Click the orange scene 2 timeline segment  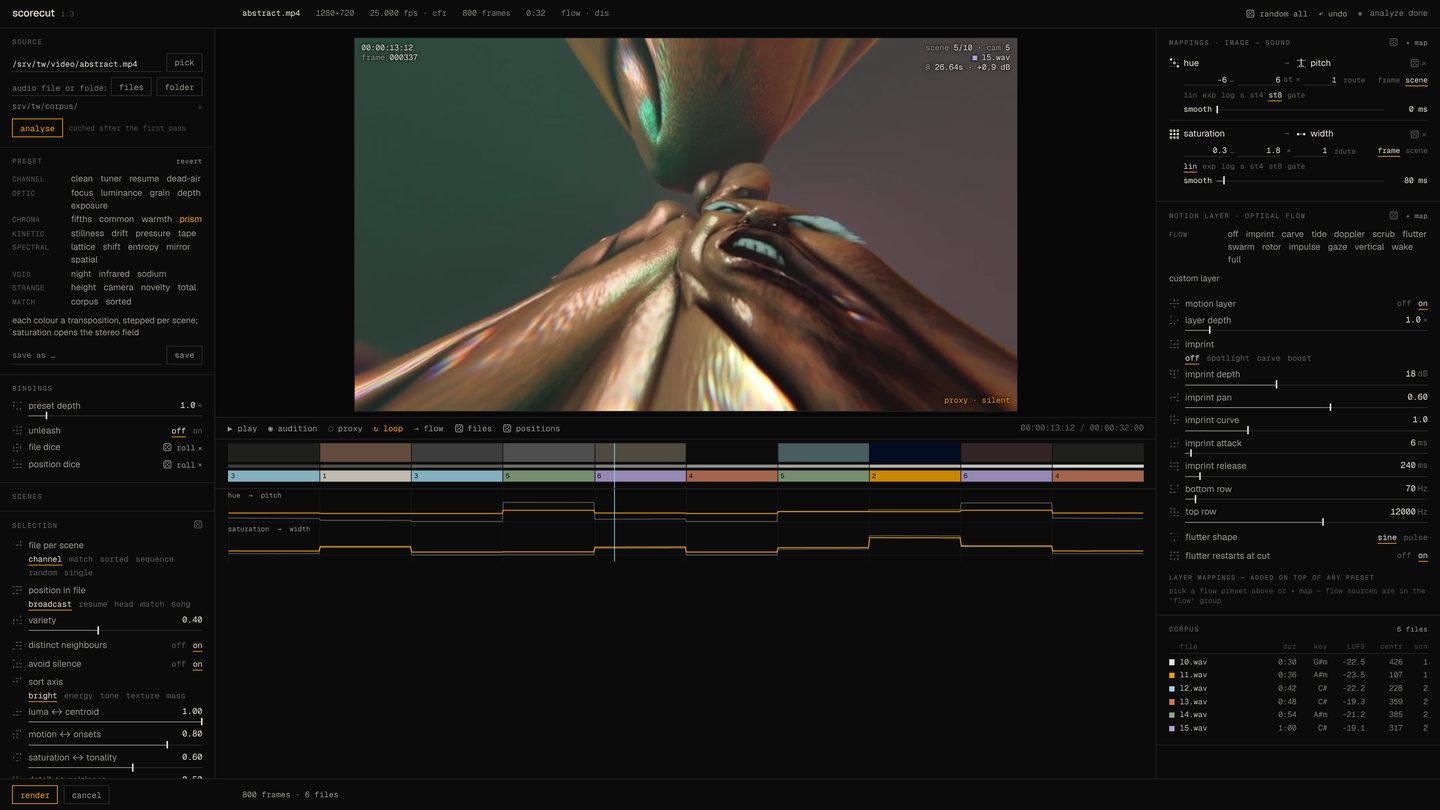tap(915, 476)
